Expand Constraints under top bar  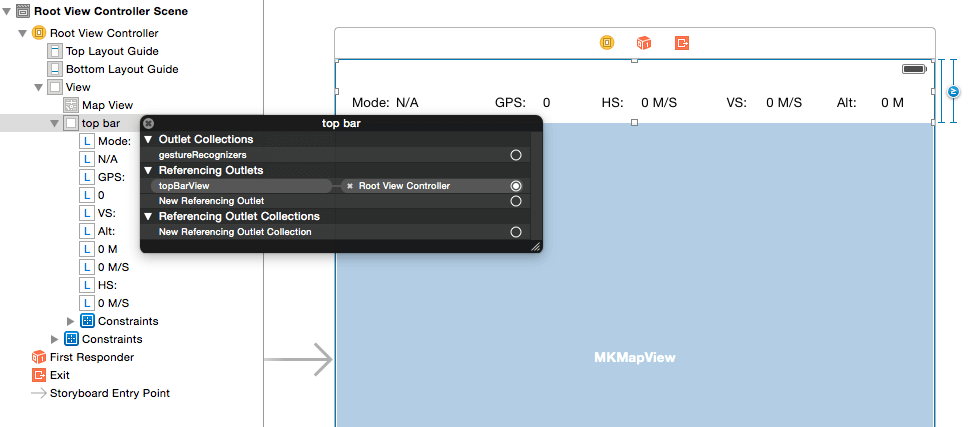tap(70, 321)
